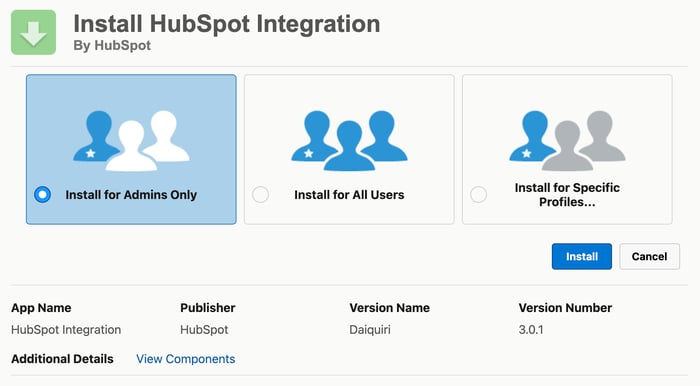
Task: Click the Publisher column label
Action: click(x=208, y=308)
